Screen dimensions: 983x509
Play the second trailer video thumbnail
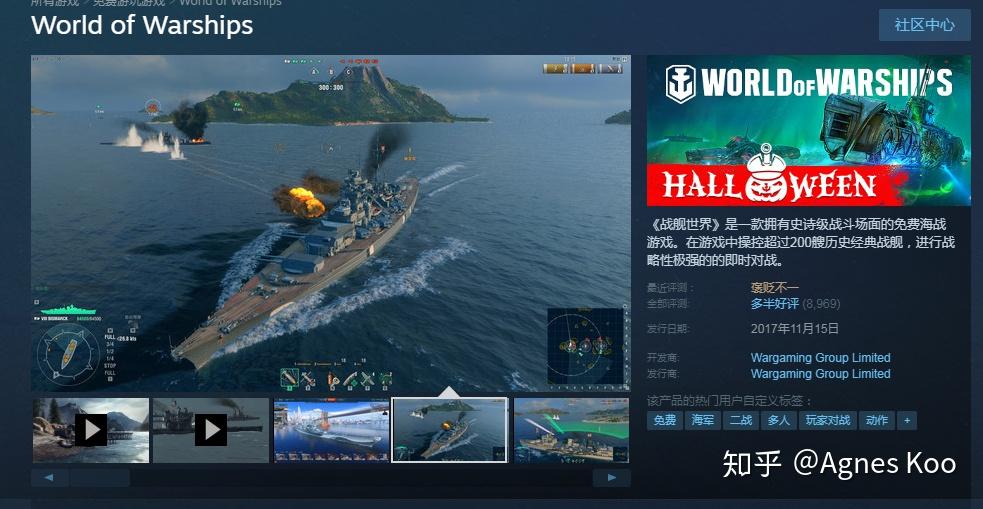click(211, 430)
